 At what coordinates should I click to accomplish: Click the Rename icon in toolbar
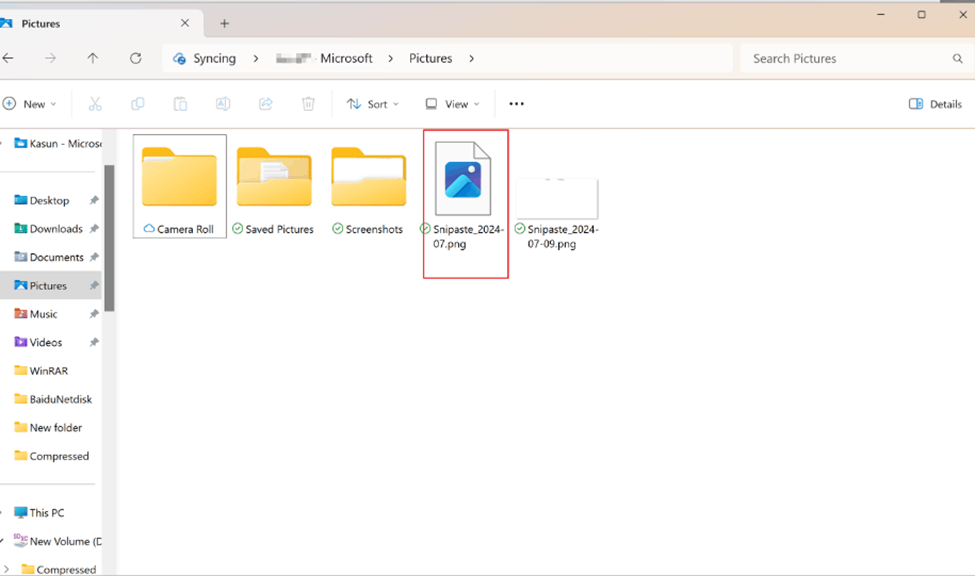[x=223, y=104]
